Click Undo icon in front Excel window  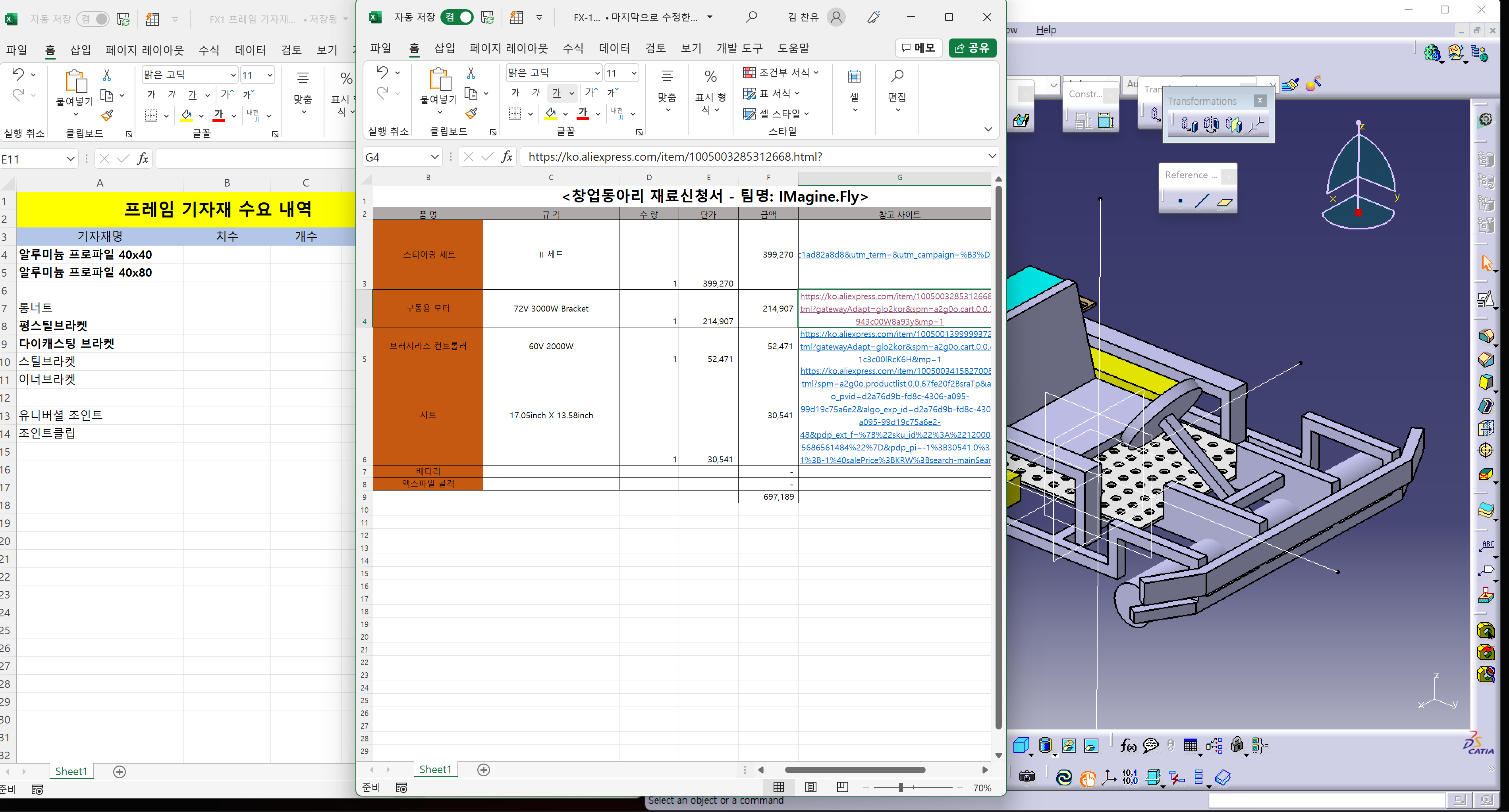point(382,72)
